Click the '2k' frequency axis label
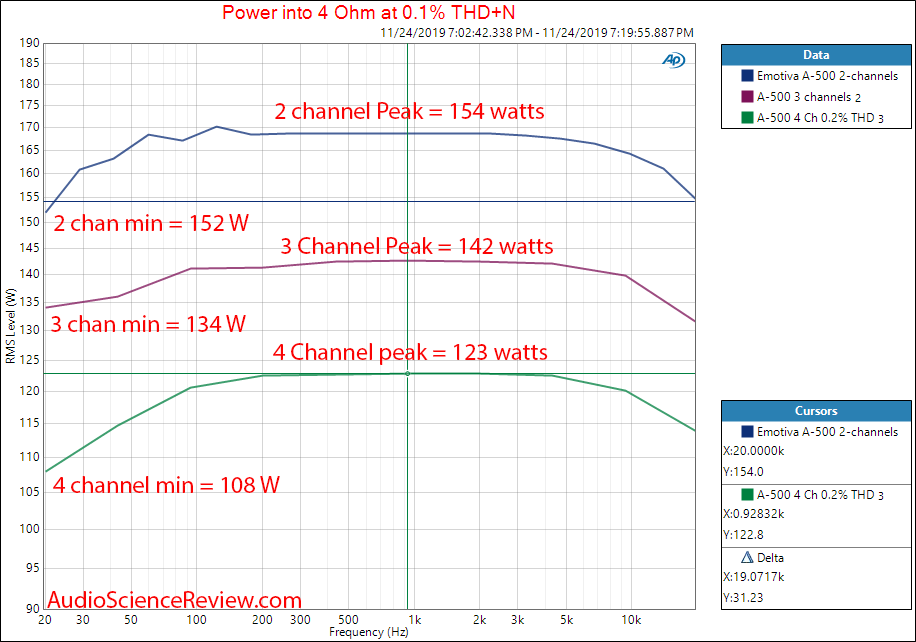916x642 pixels. pos(480,620)
